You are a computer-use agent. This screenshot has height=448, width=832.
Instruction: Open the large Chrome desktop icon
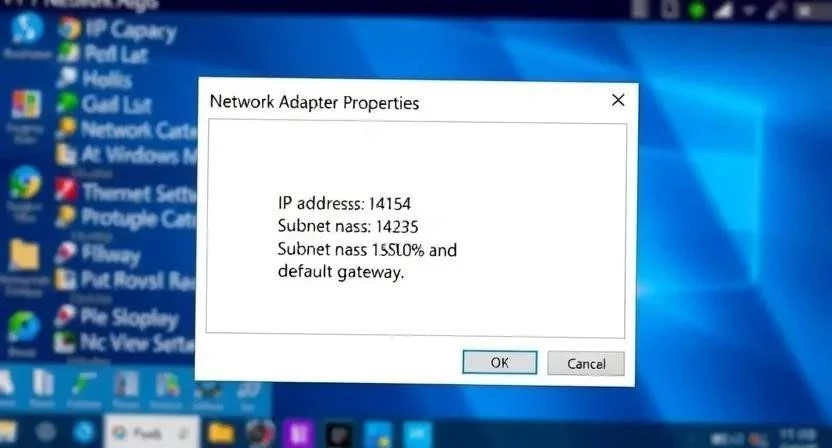tap(24, 182)
